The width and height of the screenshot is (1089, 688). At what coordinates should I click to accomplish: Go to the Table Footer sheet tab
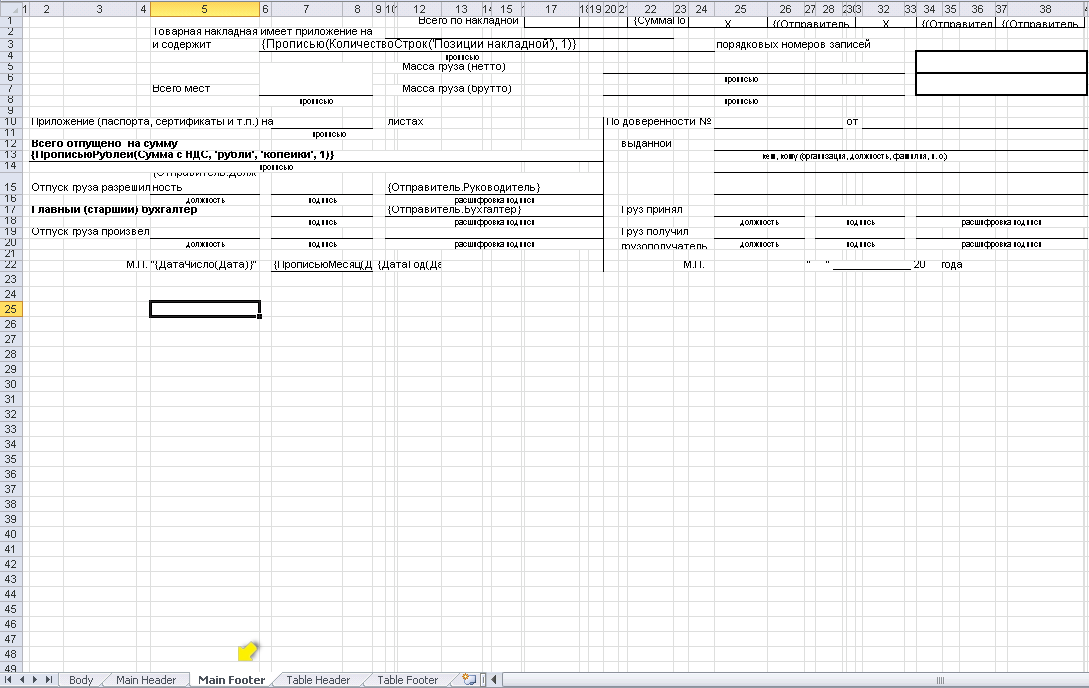(x=408, y=680)
